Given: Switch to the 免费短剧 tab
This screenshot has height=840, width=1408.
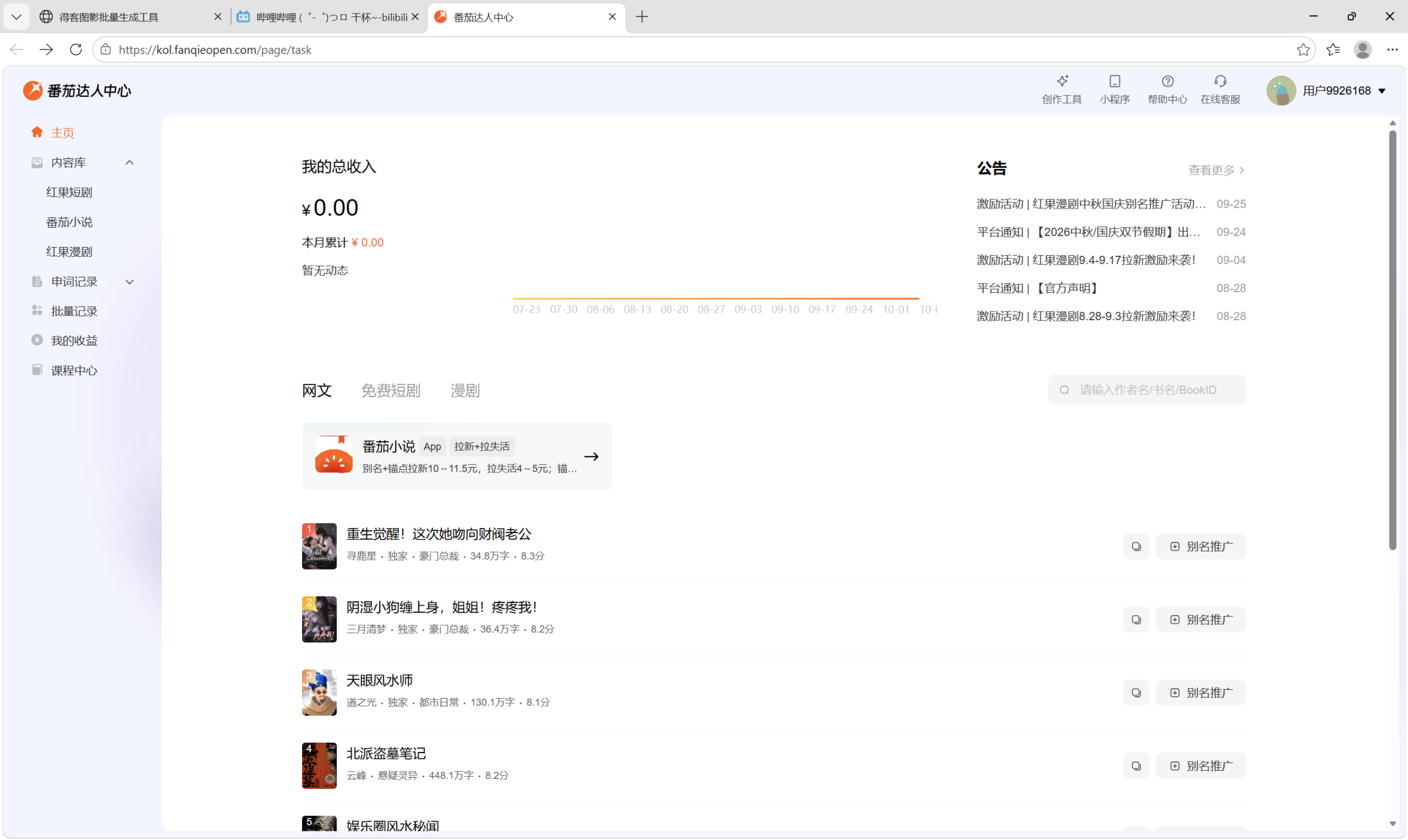Looking at the screenshot, I should coord(390,390).
